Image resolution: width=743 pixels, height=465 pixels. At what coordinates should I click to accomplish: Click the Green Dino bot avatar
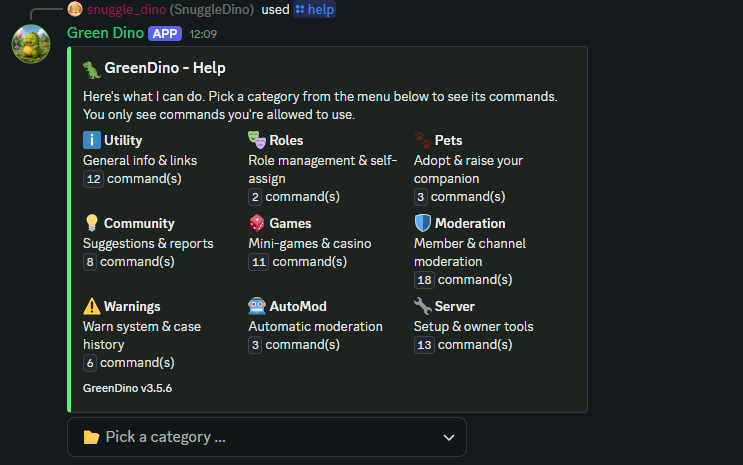pos(31,44)
